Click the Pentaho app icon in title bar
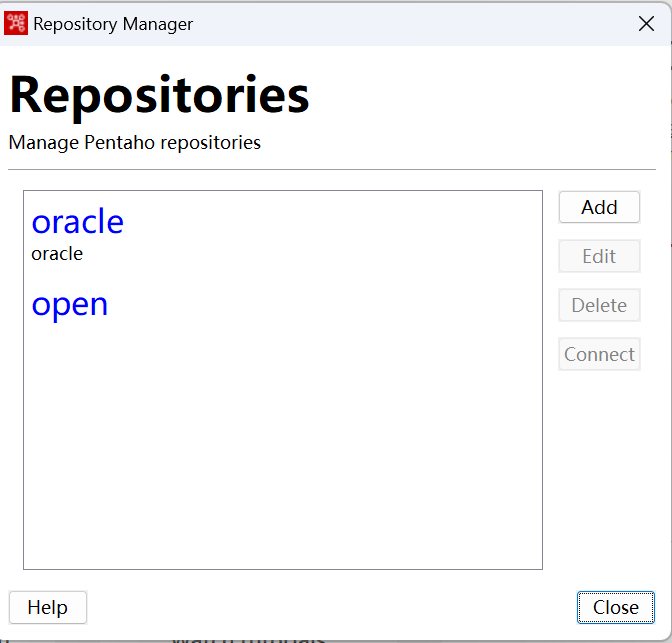 pos(16,23)
